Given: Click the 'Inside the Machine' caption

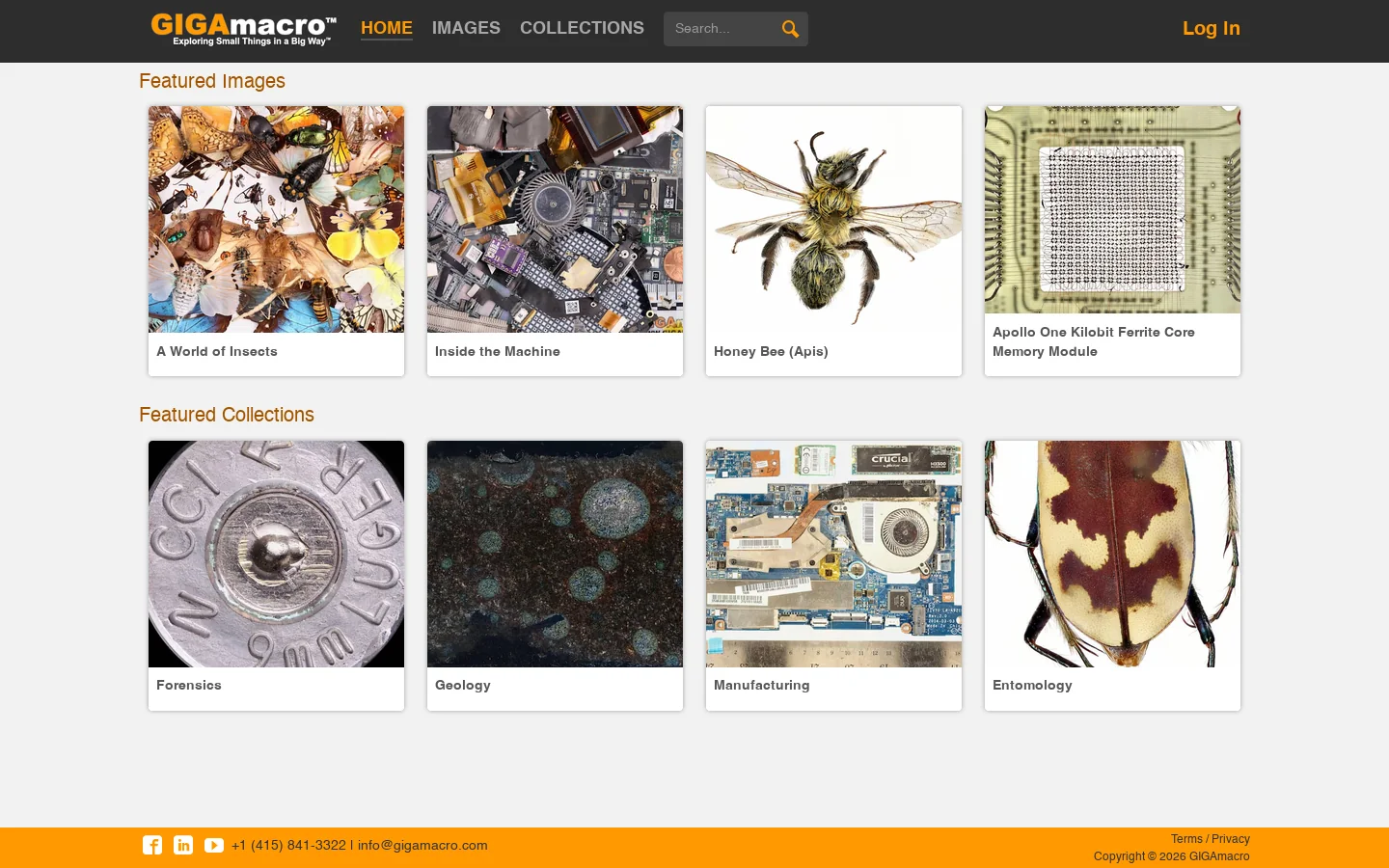Looking at the screenshot, I should coord(498,351).
